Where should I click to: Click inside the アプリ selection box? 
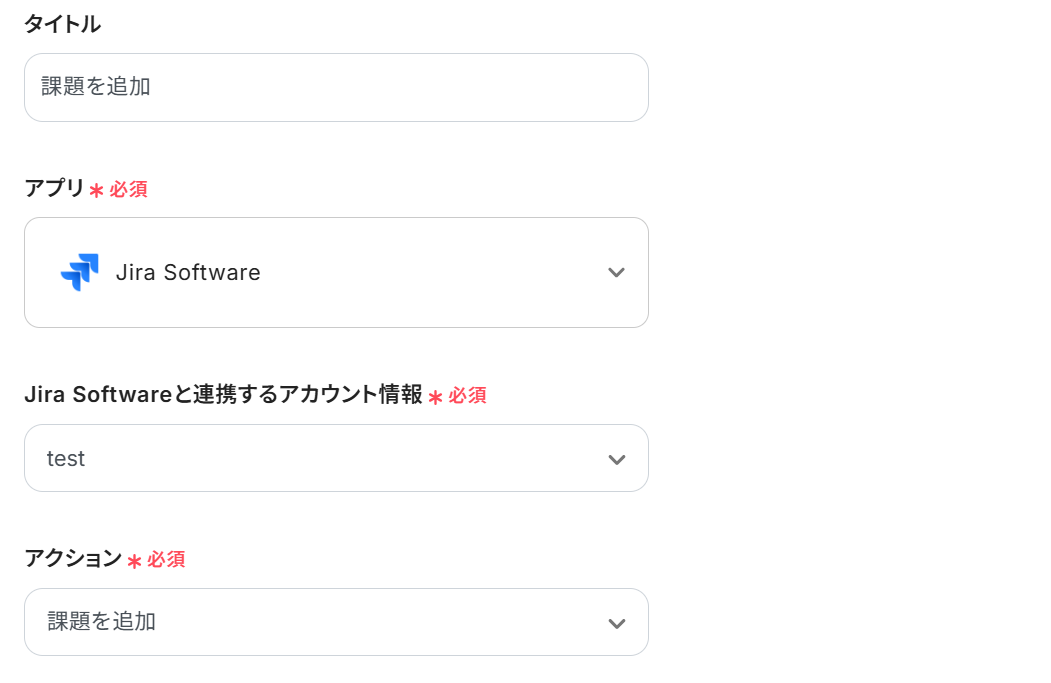click(x=336, y=271)
